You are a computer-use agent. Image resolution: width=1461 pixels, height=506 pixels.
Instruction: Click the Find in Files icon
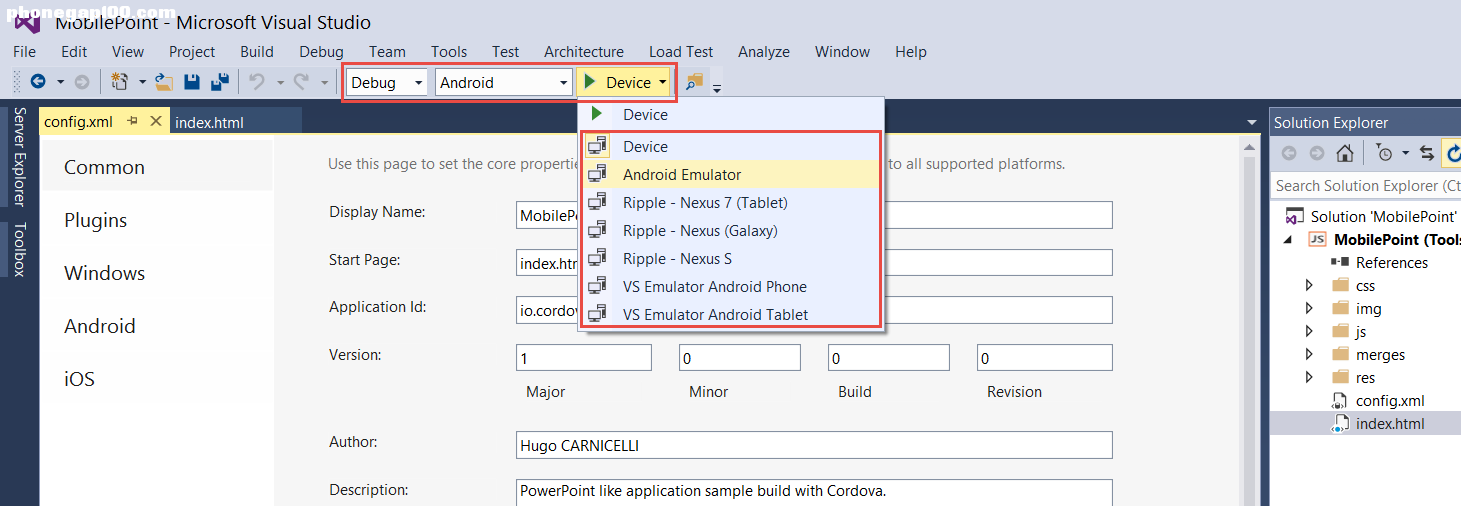tap(694, 82)
